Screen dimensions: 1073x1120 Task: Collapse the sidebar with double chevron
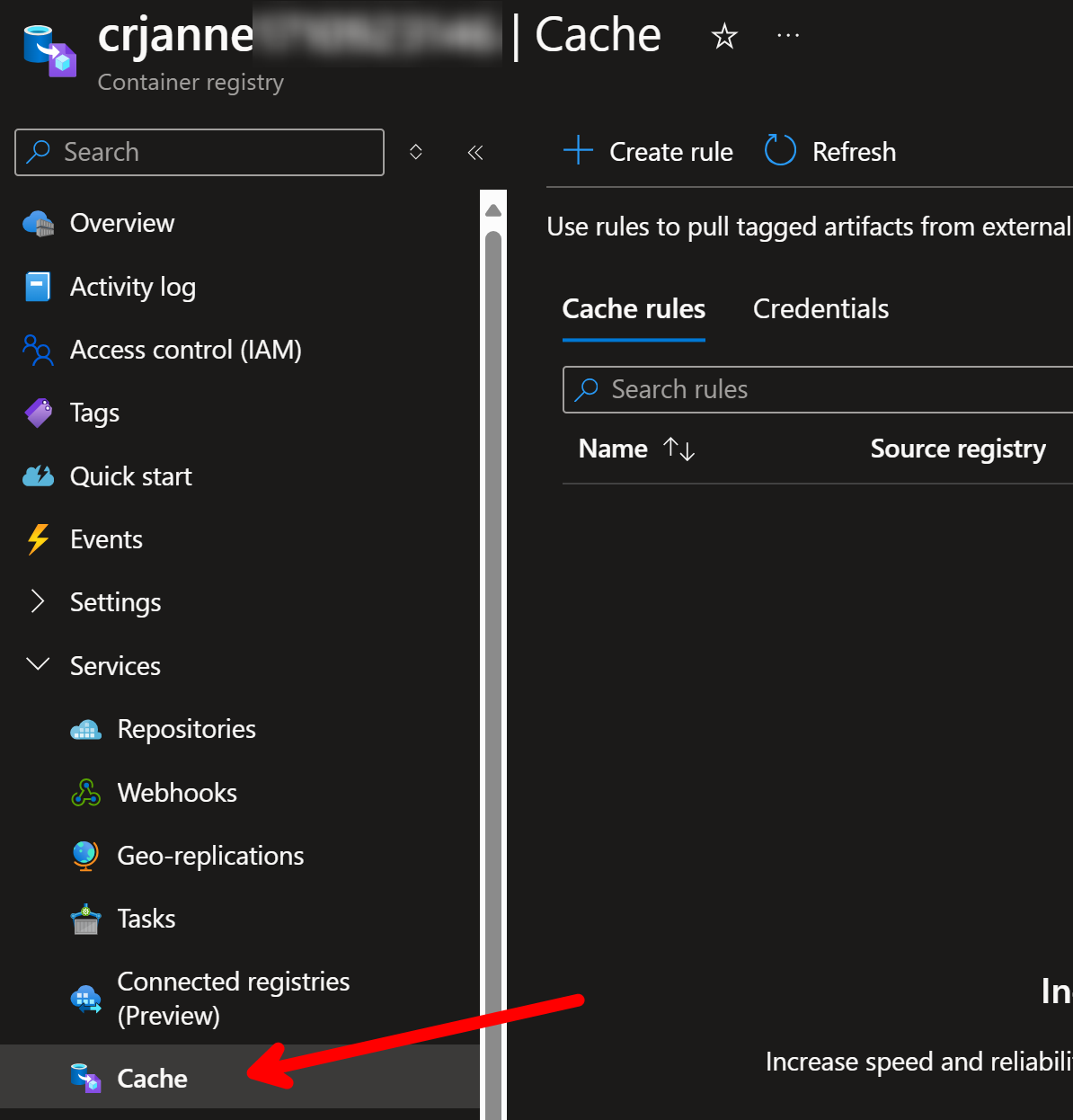[475, 153]
